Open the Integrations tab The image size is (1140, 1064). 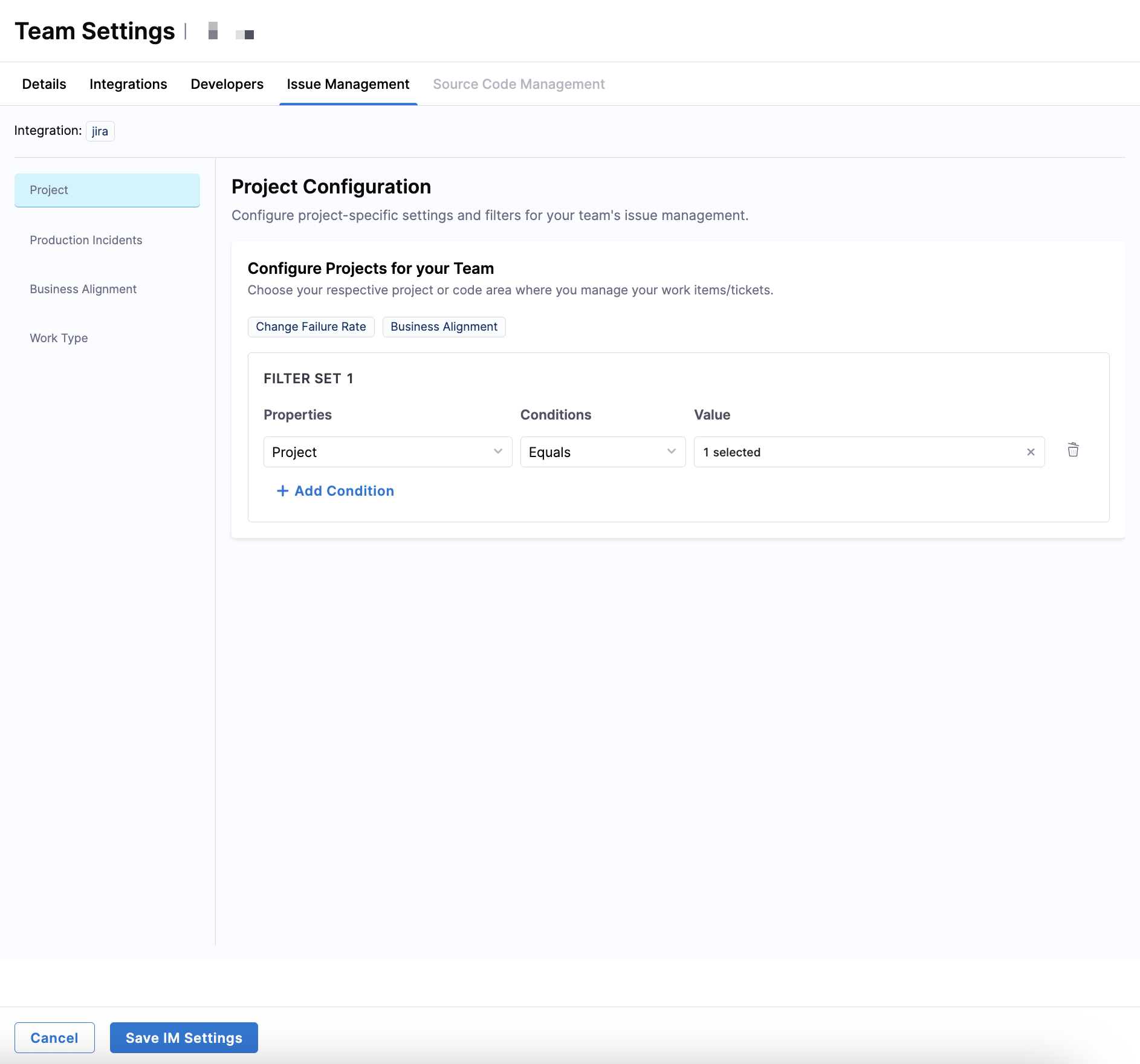click(128, 84)
